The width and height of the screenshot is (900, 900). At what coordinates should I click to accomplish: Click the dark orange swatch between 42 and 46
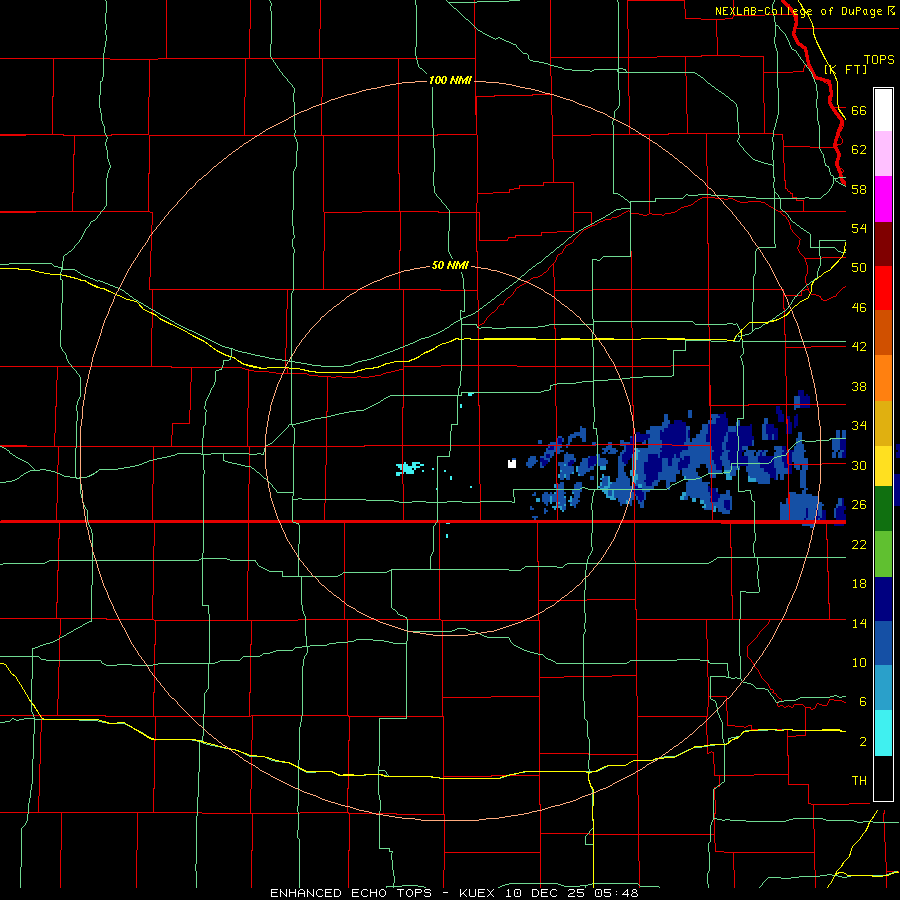pos(883,332)
